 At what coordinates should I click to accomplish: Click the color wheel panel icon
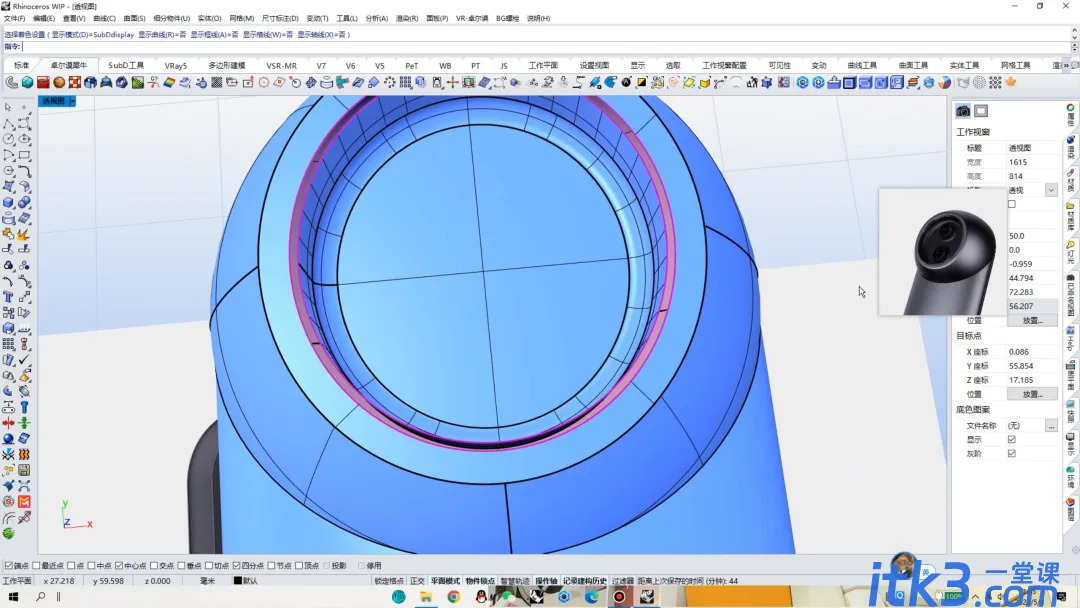[x=1070, y=108]
